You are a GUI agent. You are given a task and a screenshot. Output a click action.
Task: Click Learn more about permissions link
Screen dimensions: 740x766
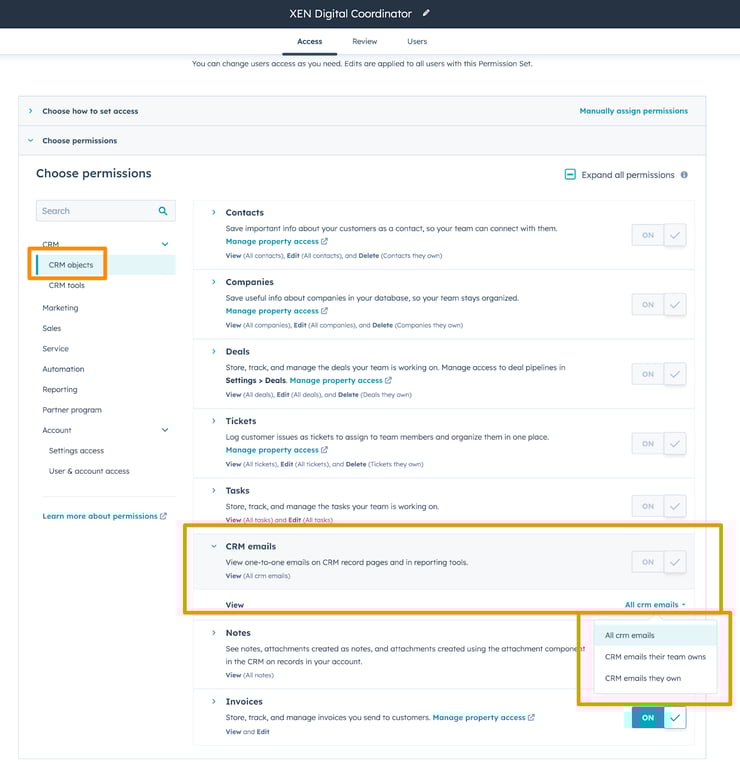coord(100,516)
